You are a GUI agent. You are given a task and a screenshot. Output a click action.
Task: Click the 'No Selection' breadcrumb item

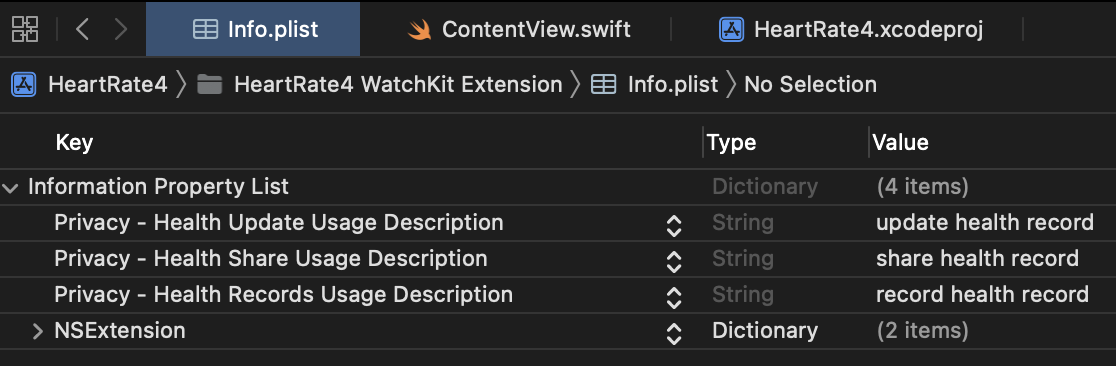click(x=810, y=85)
